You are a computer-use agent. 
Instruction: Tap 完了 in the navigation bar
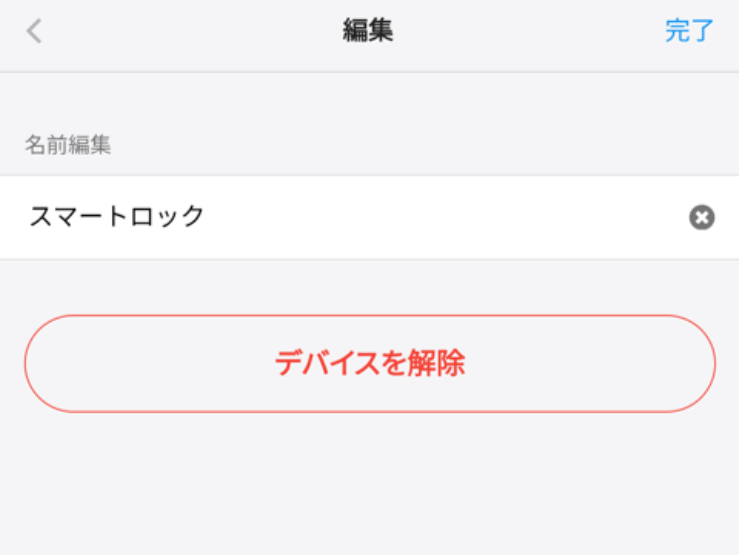coord(690,31)
